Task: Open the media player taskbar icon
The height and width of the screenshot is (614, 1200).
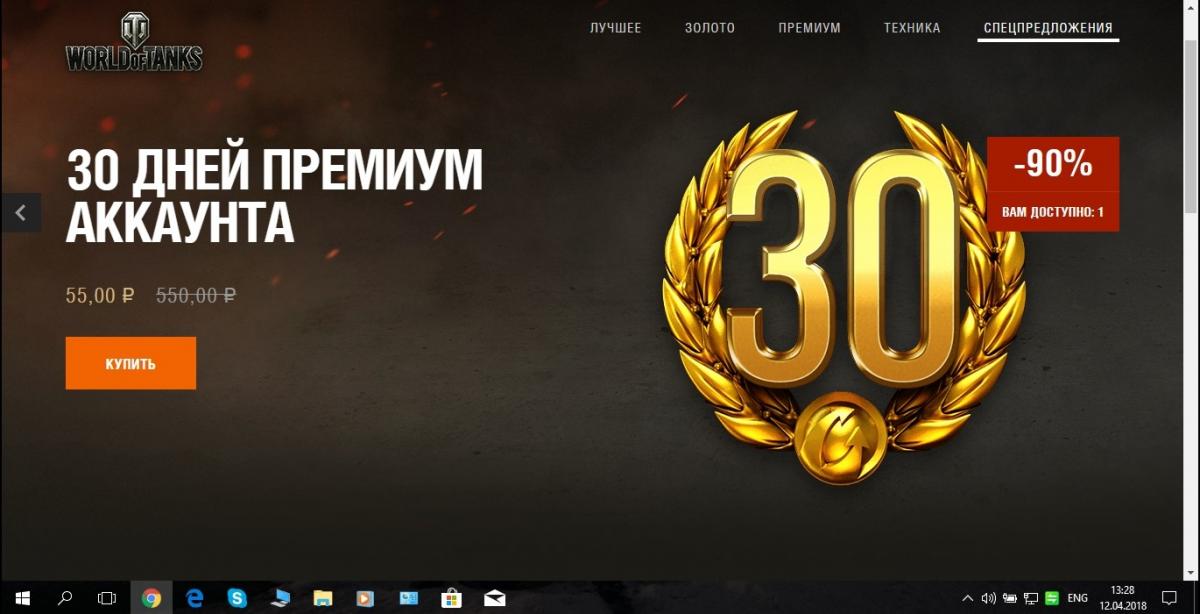Action: click(x=366, y=598)
